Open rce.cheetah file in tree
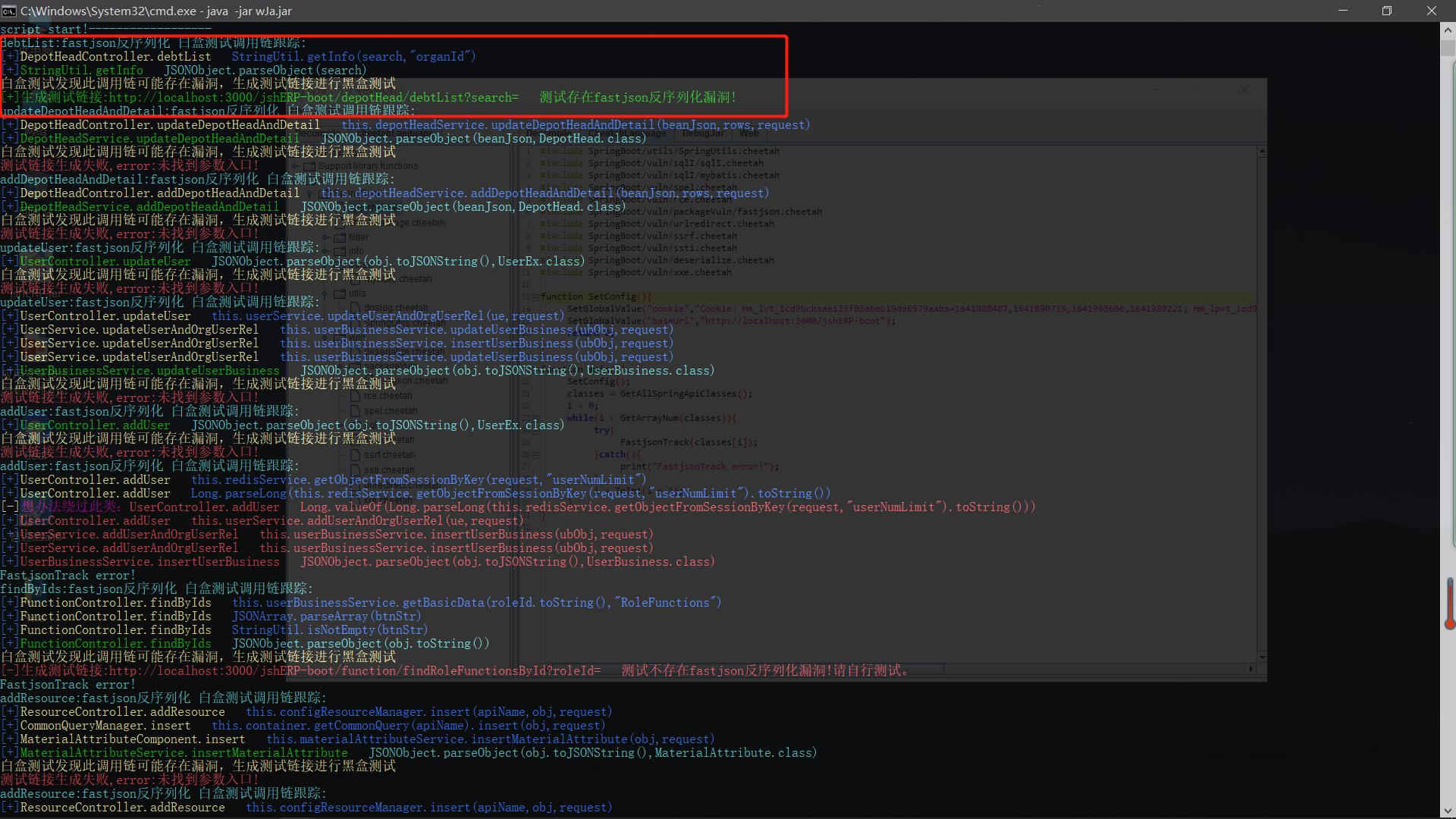Image resolution: width=1456 pixels, height=819 pixels. (388, 396)
